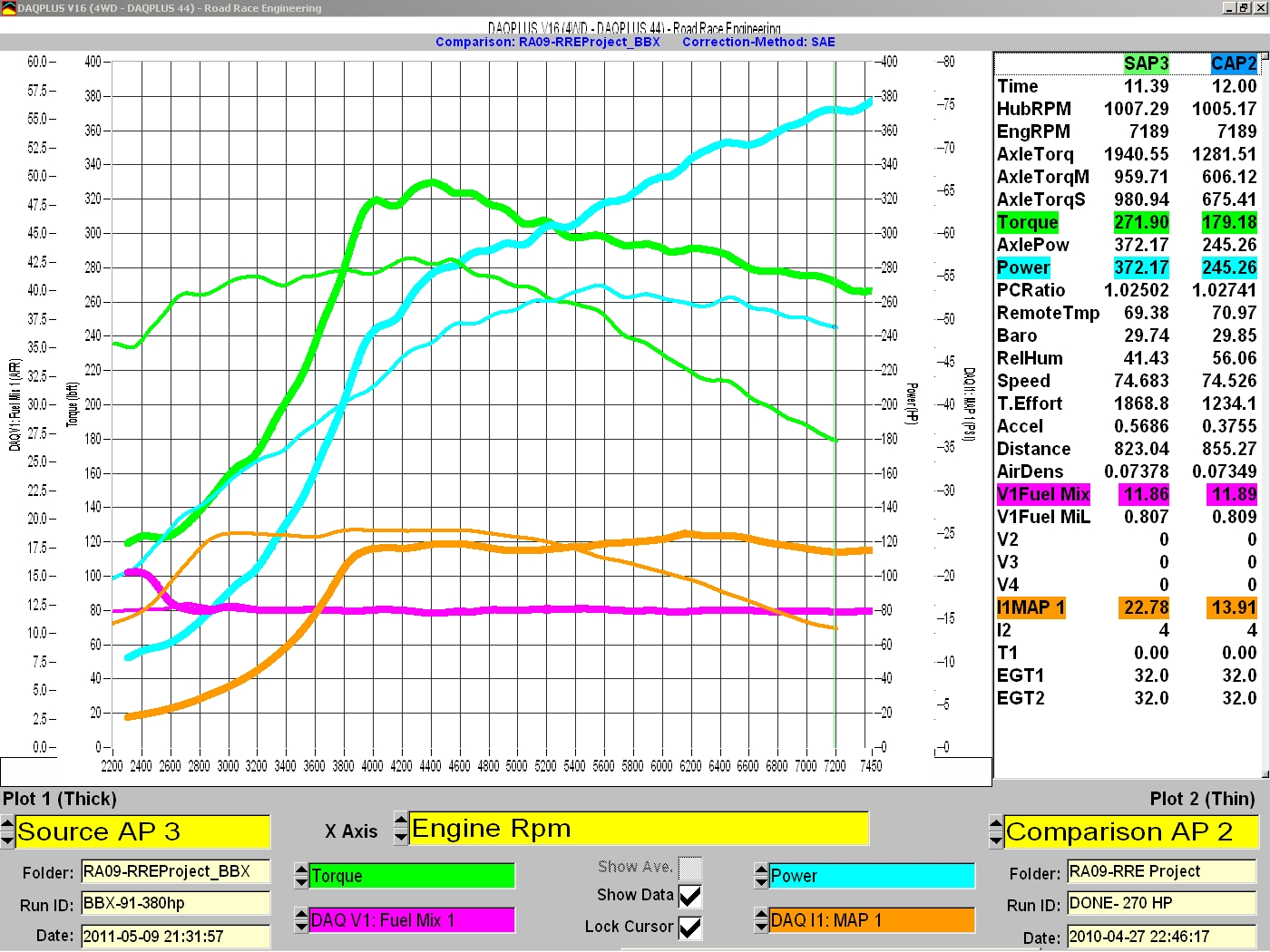
Task: Click stepper arrows beside DAQ V1: Fuel Mix 1
Action: (x=302, y=920)
